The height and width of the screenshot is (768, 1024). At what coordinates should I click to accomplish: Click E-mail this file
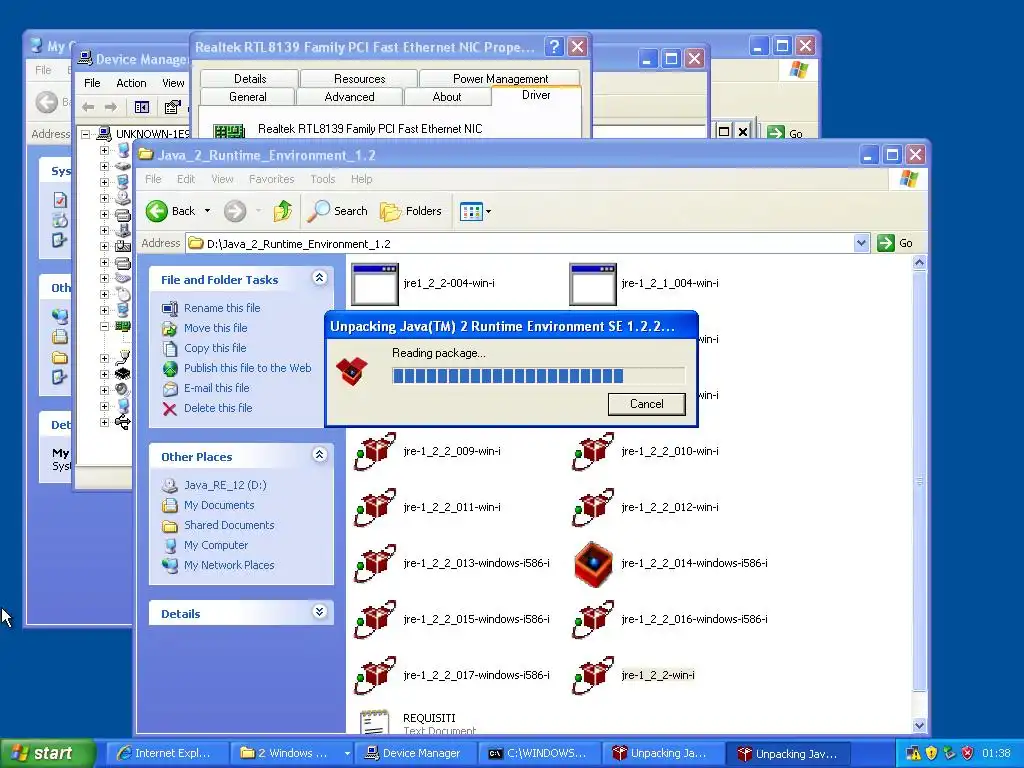tap(216, 388)
